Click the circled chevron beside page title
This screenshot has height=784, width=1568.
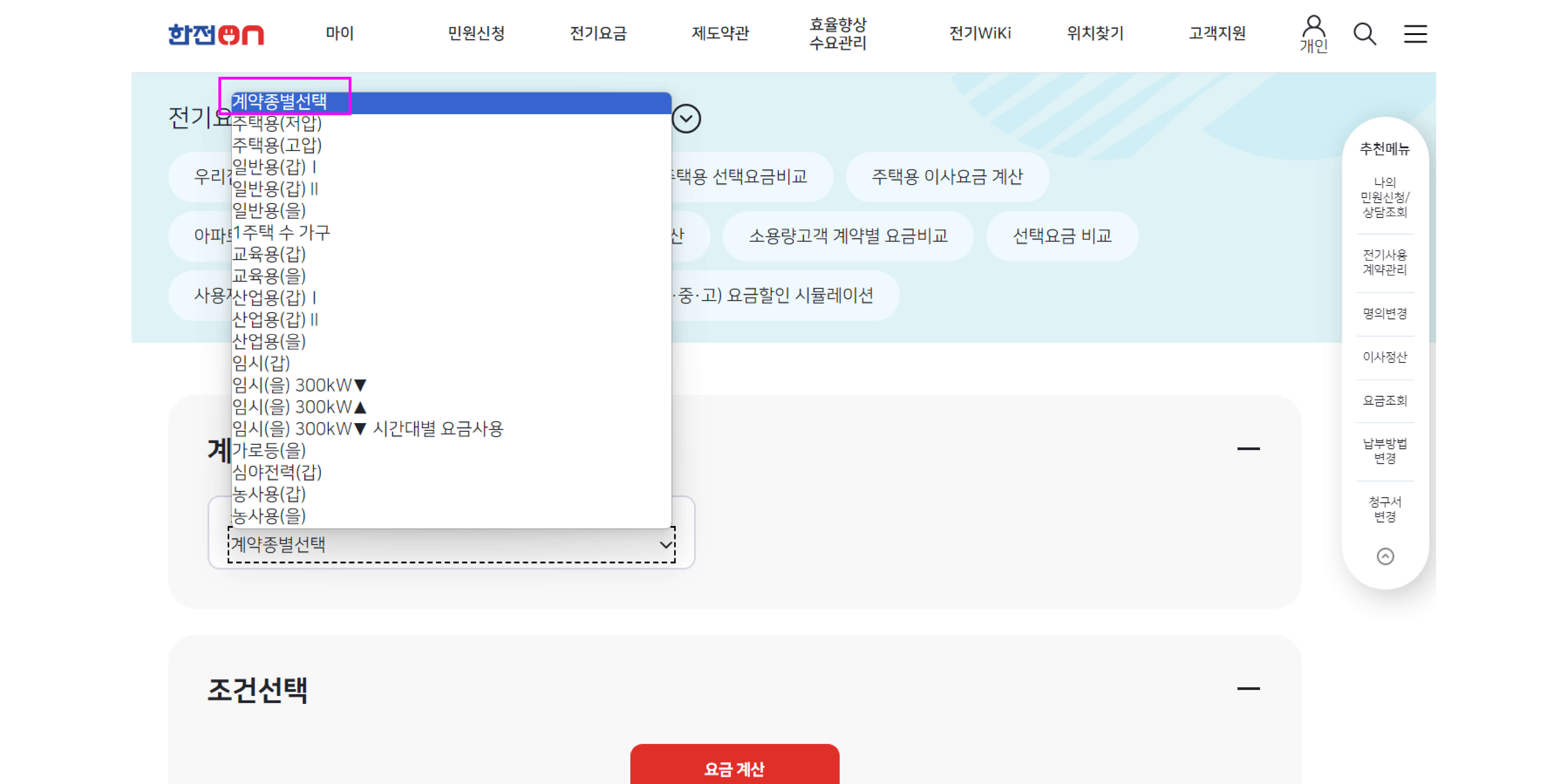click(x=686, y=119)
